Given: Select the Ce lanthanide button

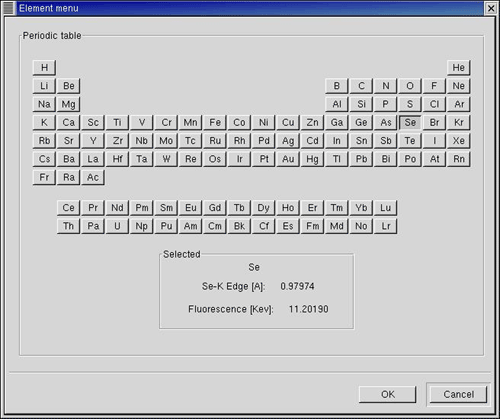Looking at the screenshot, I should (x=69, y=208).
